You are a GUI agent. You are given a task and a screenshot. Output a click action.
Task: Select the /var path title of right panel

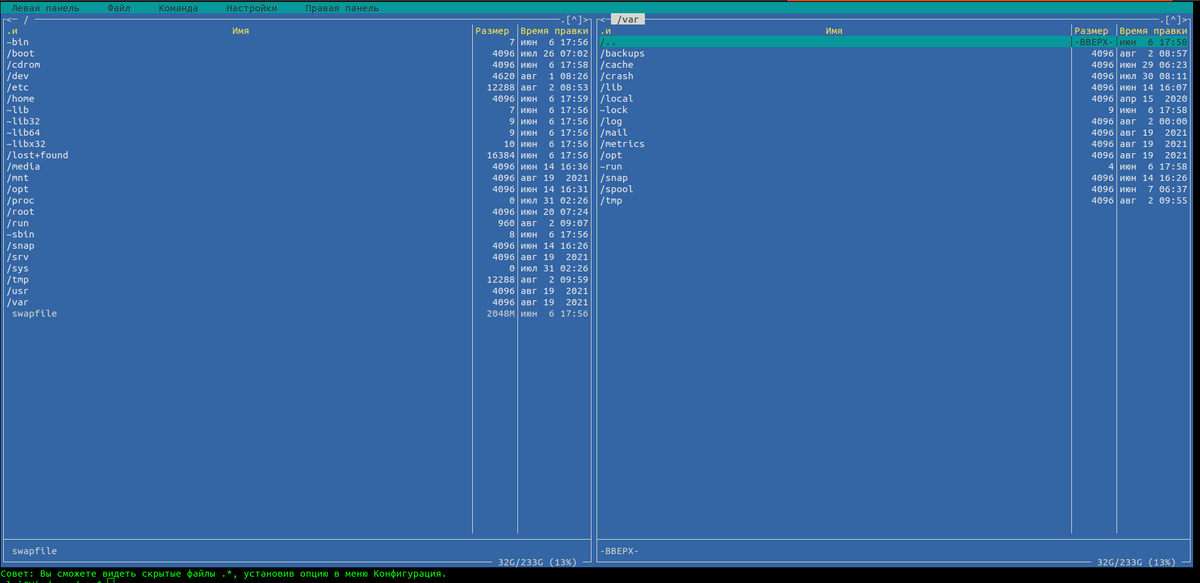coord(628,20)
